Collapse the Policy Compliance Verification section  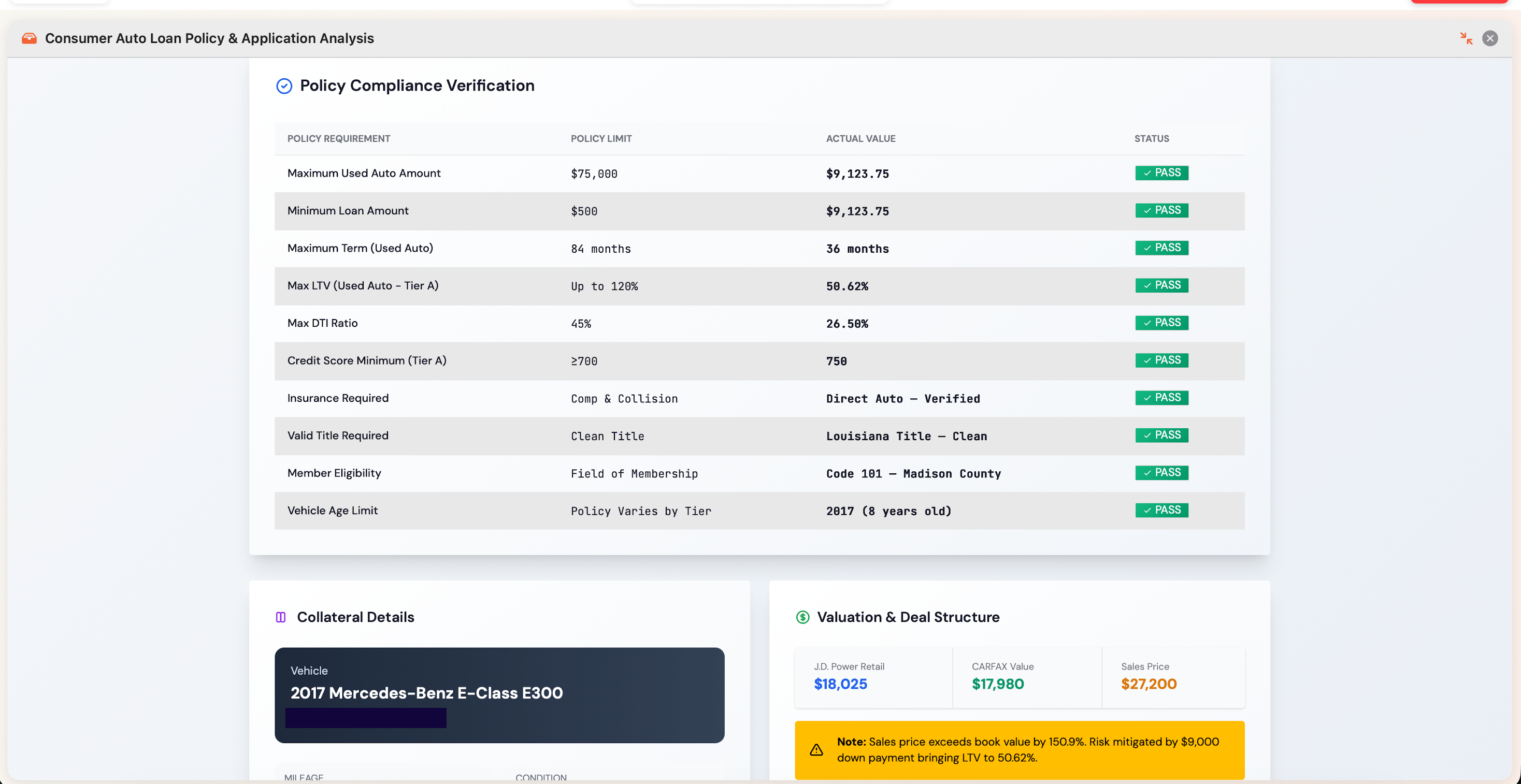click(x=417, y=85)
